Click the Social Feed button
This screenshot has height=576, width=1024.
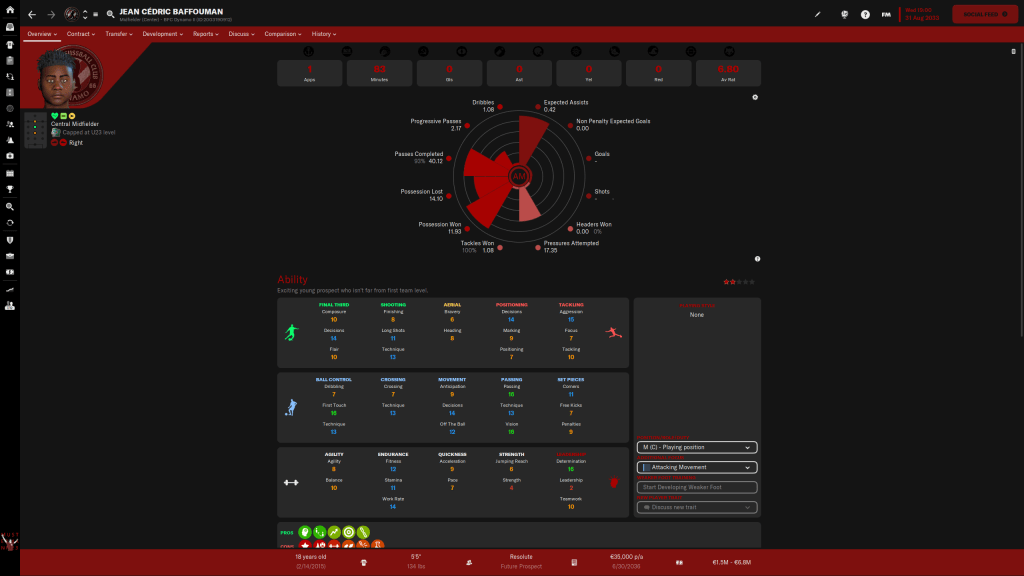[985, 14]
